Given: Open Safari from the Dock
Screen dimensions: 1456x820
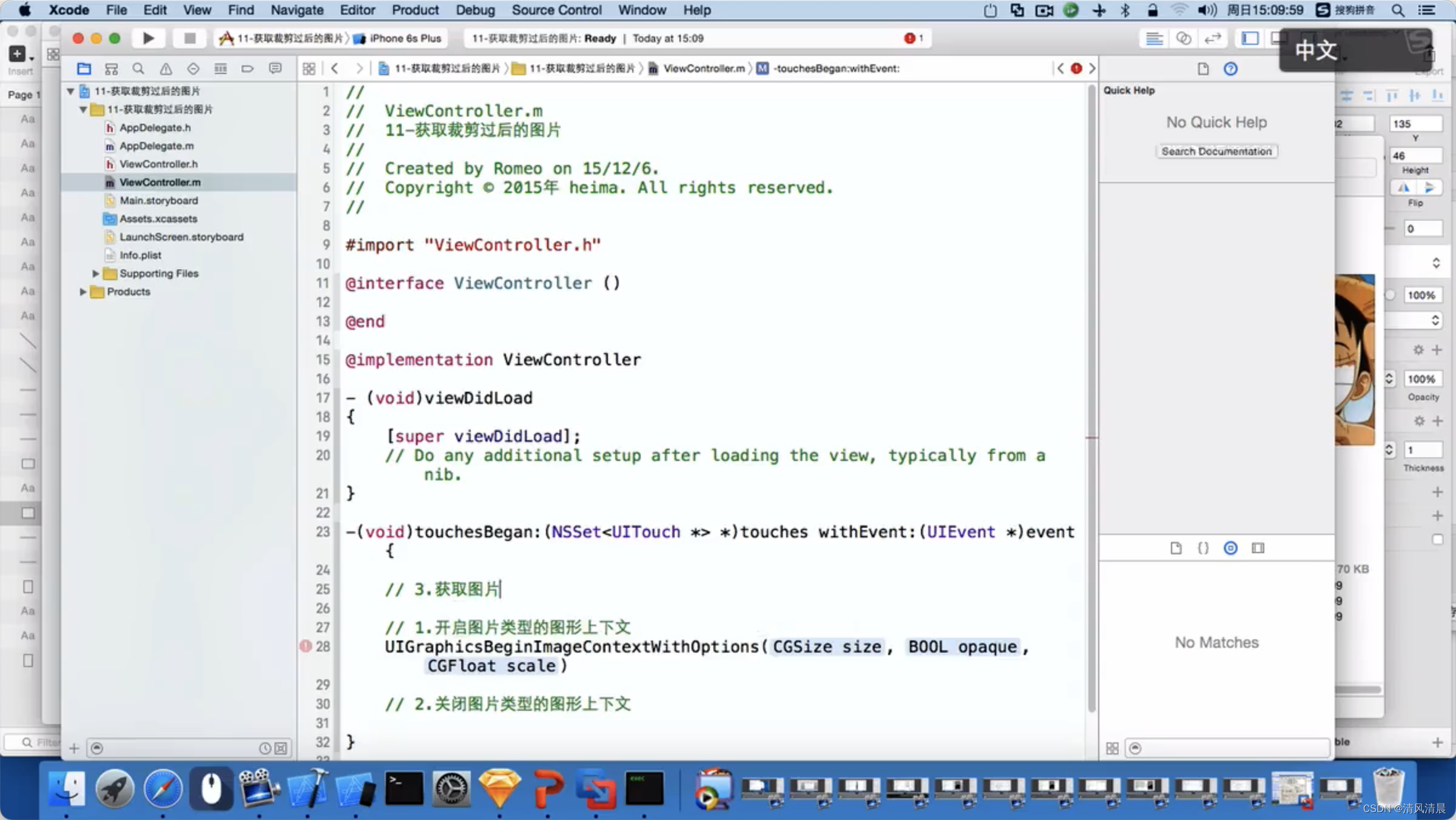Looking at the screenshot, I should (x=163, y=788).
